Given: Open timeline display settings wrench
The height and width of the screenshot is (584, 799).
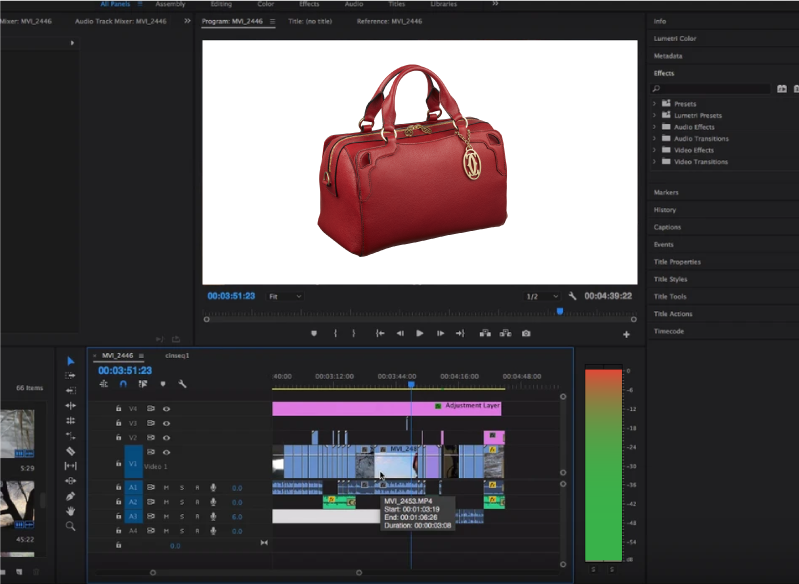Looking at the screenshot, I should point(182,384).
